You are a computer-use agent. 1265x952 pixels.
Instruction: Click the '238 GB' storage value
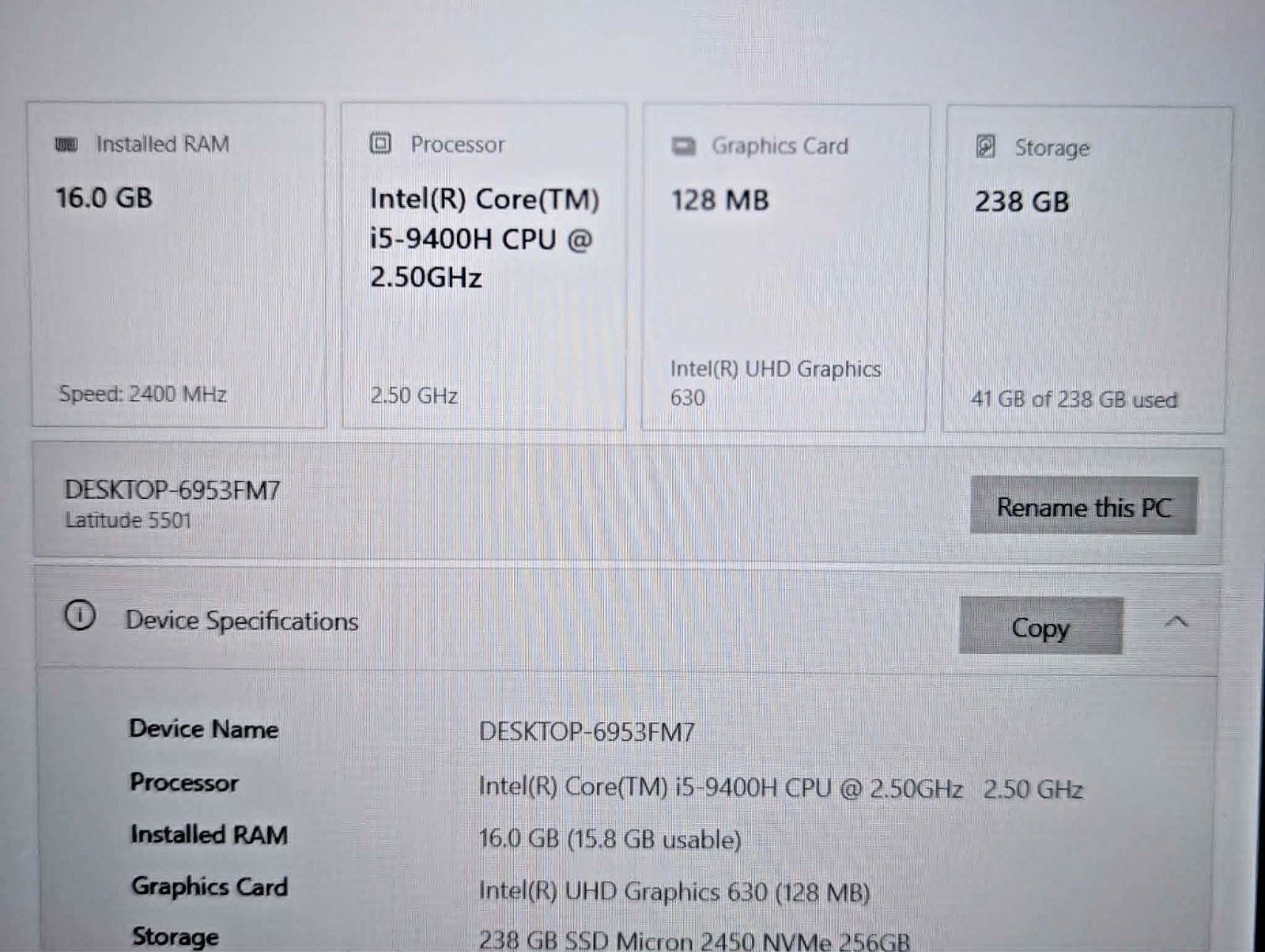tap(1021, 202)
